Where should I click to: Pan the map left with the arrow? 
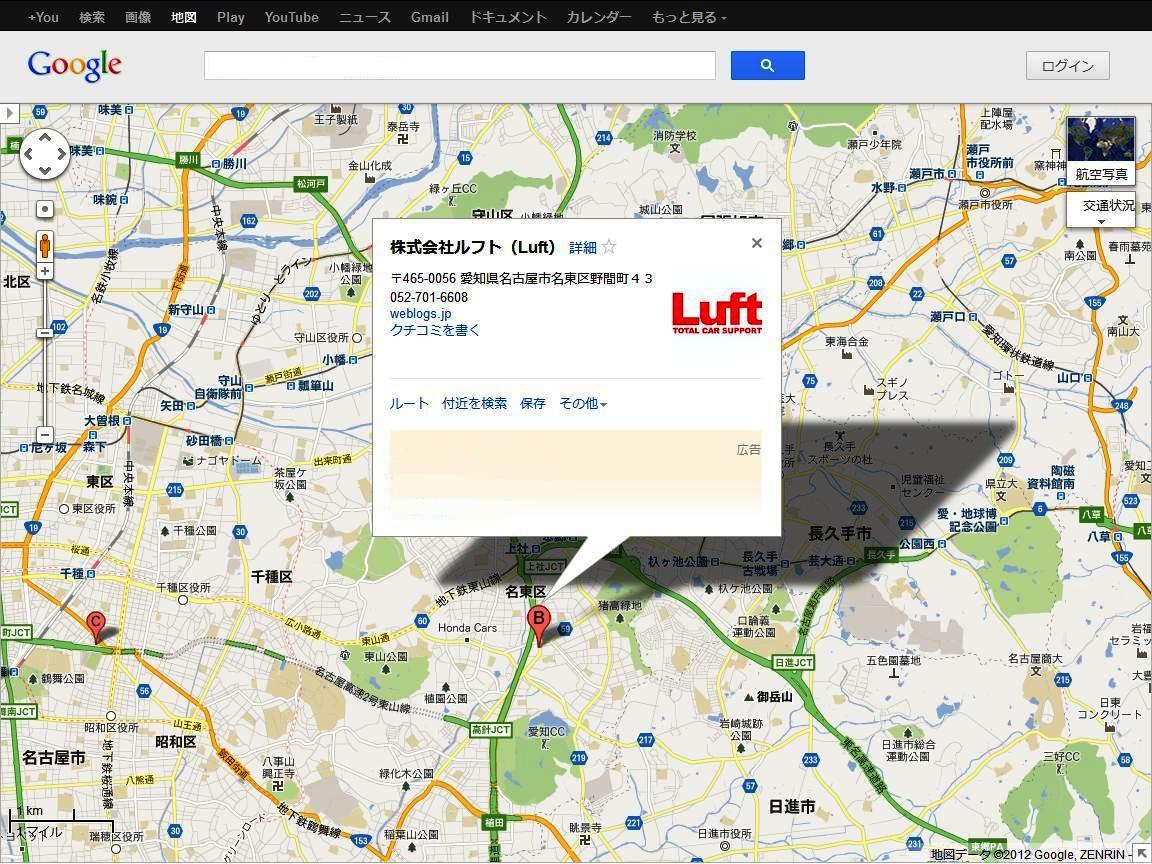tap(28, 154)
